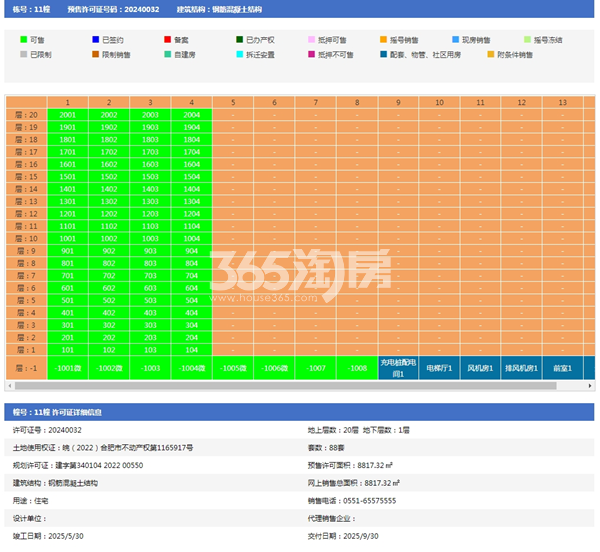Image resolution: width=600 pixels, height=552 pixels.
Task: Click the sales phone 0551-65575555
Action: [x=369, y=501]
